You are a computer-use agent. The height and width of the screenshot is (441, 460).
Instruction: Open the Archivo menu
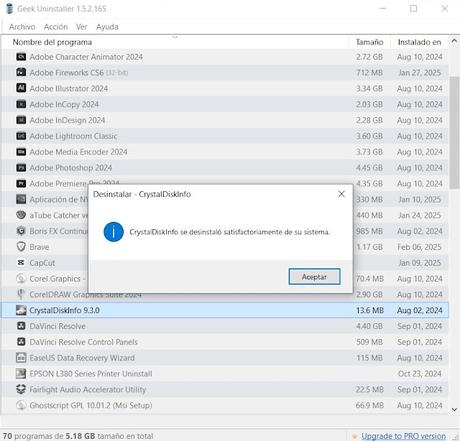pyautogui.click(x=22, y=27)
